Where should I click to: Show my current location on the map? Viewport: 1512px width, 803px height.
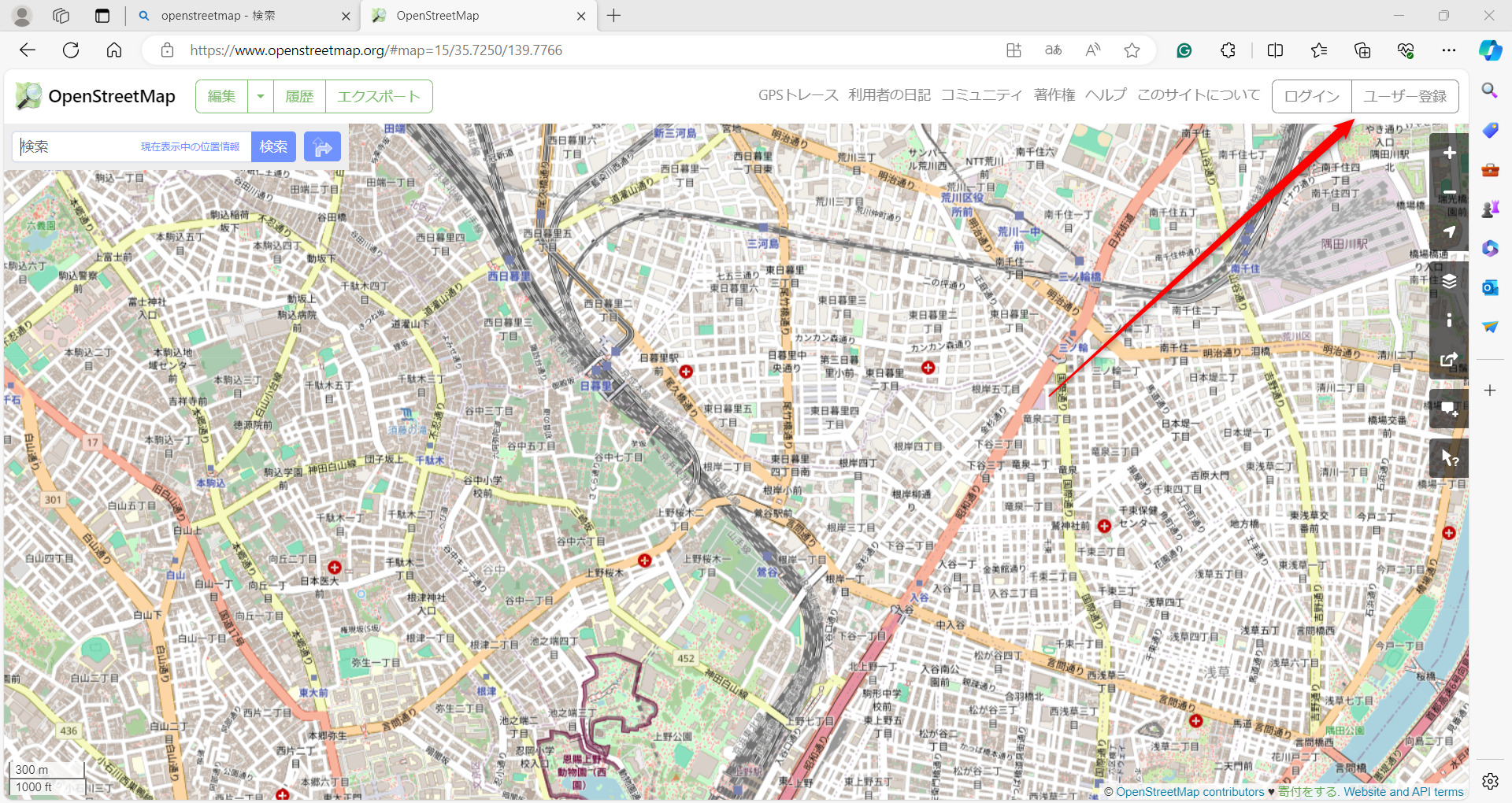[x=1448, y=231]
